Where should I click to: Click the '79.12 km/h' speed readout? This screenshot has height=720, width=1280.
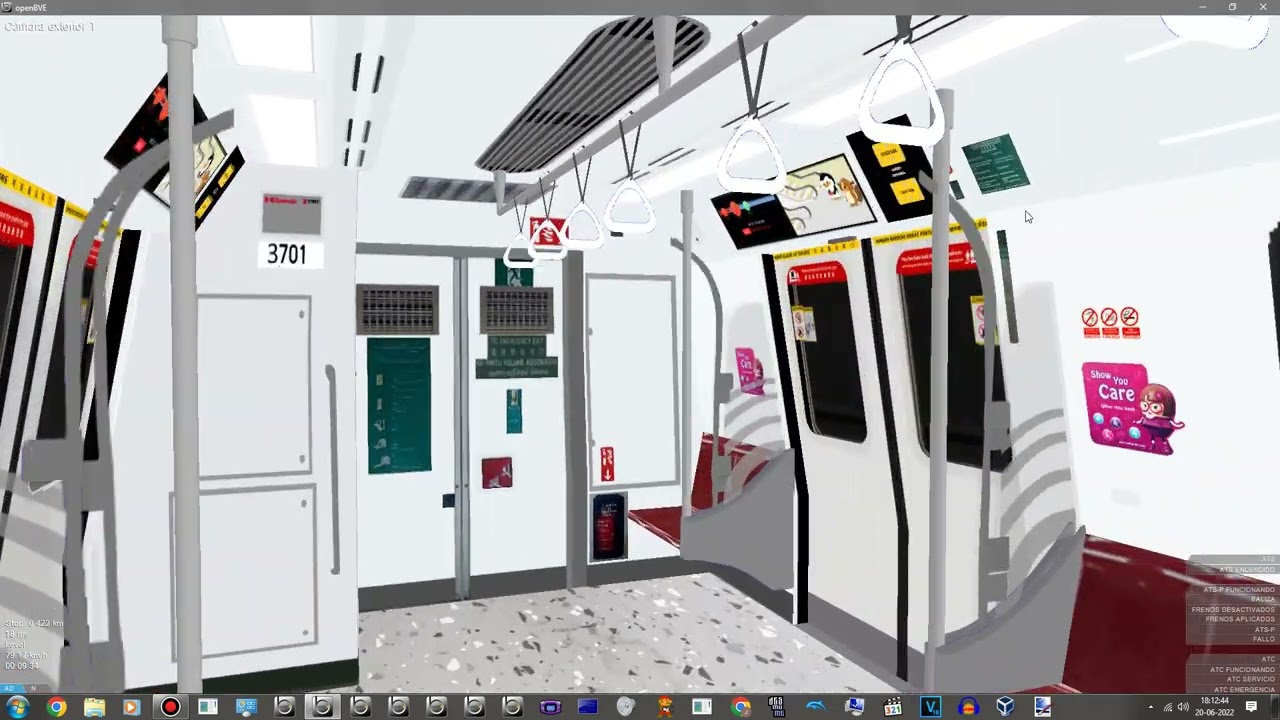[x=26, y=655]
